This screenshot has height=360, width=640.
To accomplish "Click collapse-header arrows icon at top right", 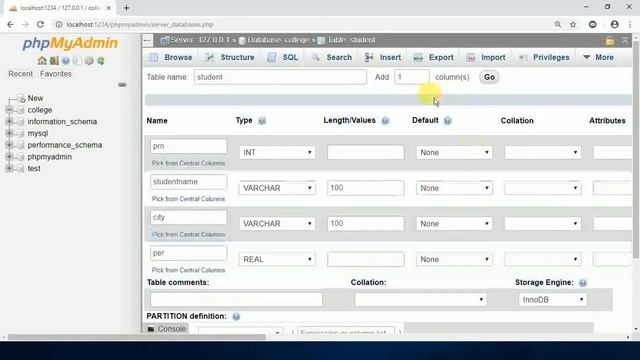I will (x=625, y=40).
